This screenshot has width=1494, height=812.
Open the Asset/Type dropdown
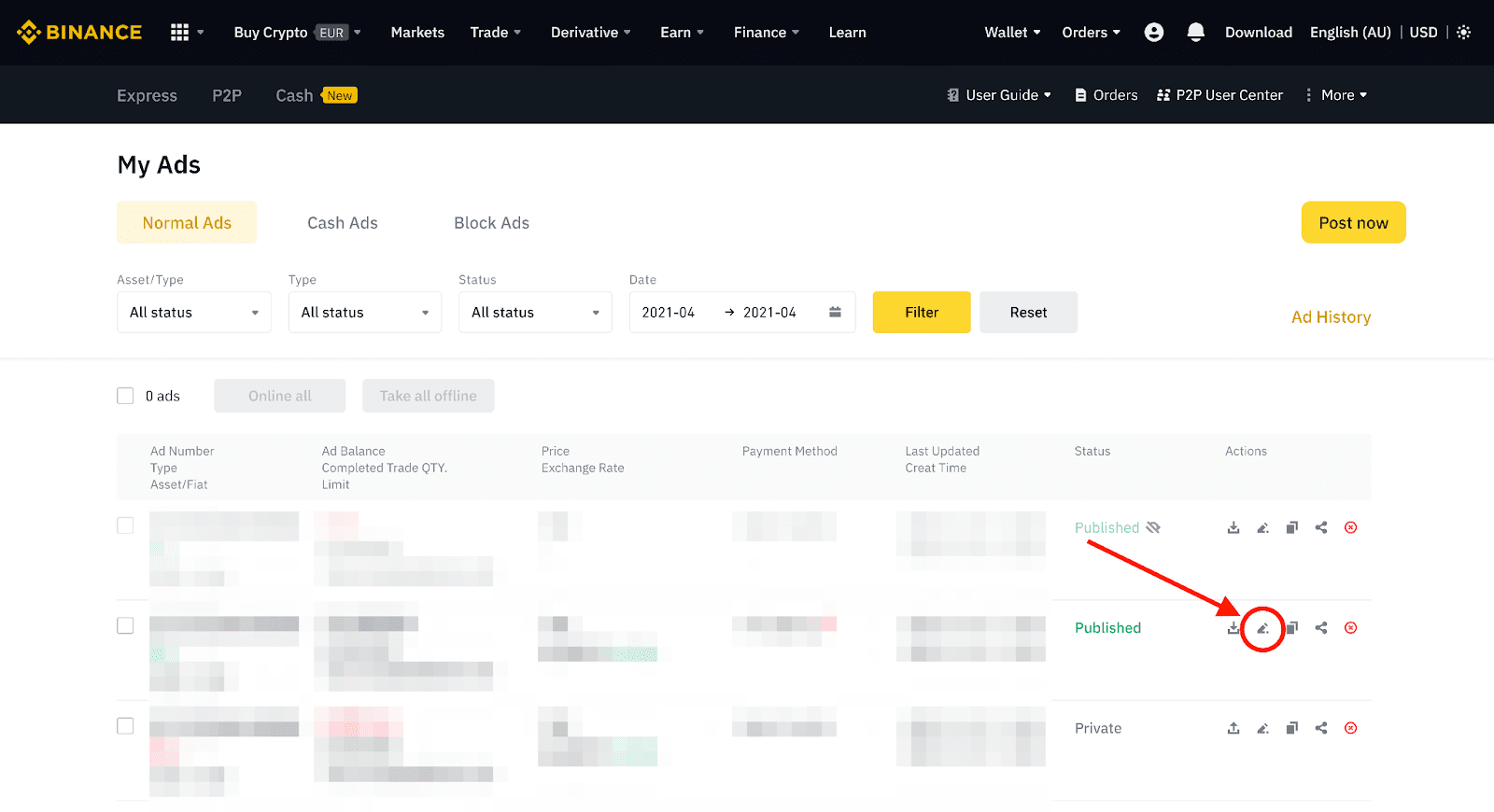click(194, 312)
